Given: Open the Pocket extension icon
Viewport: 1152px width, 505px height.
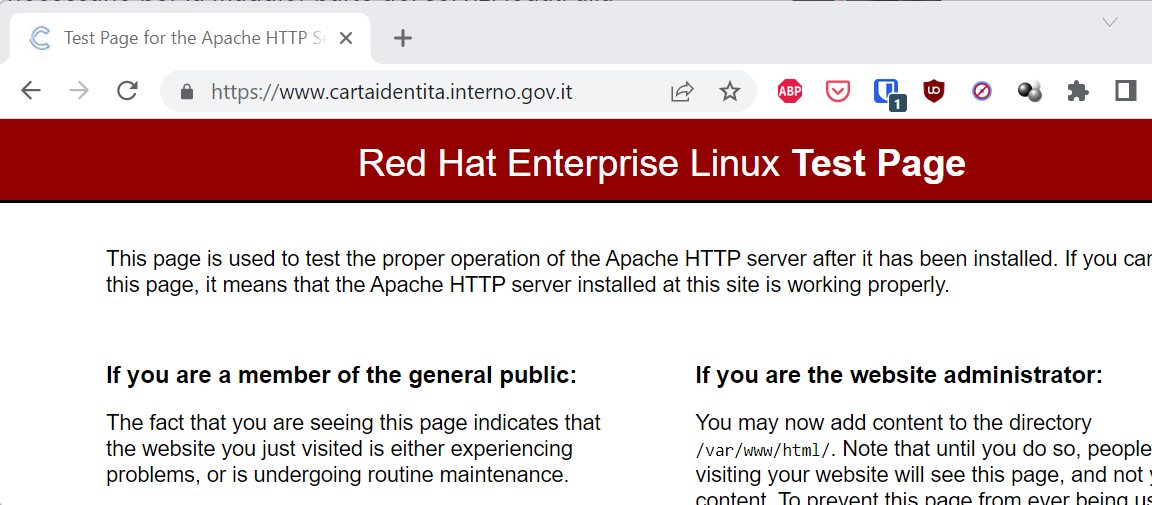Looking at the screenshot, I should point(838,91).
